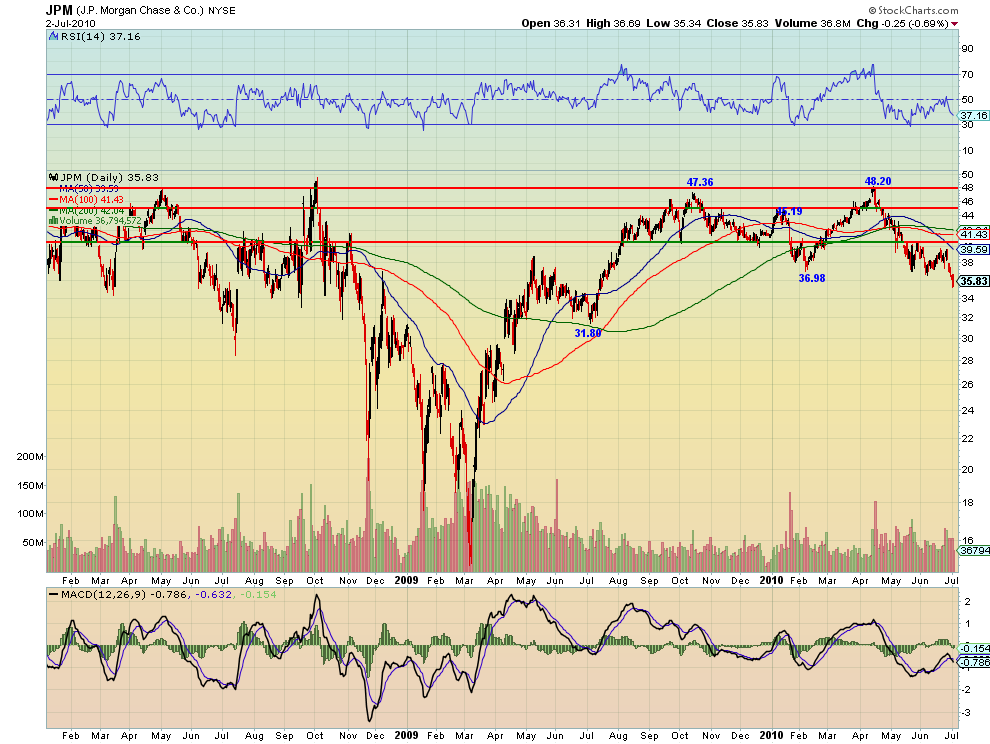The width and height of the screenshot is (990, 744).
Task: Click the RSI(14) 37.16 legend label
Action: [x=100, y=37]
